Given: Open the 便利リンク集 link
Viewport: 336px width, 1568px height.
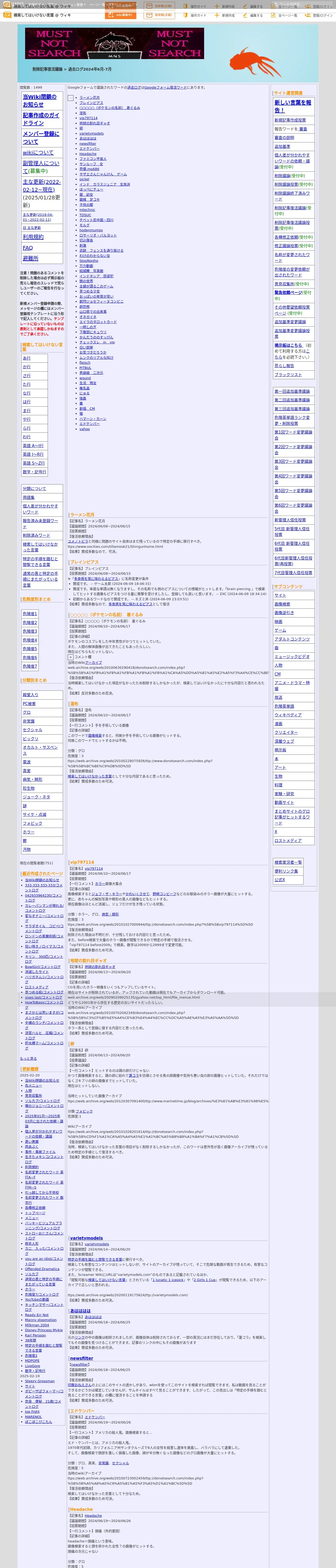Looking at the screenshot, I should (286, 871).
